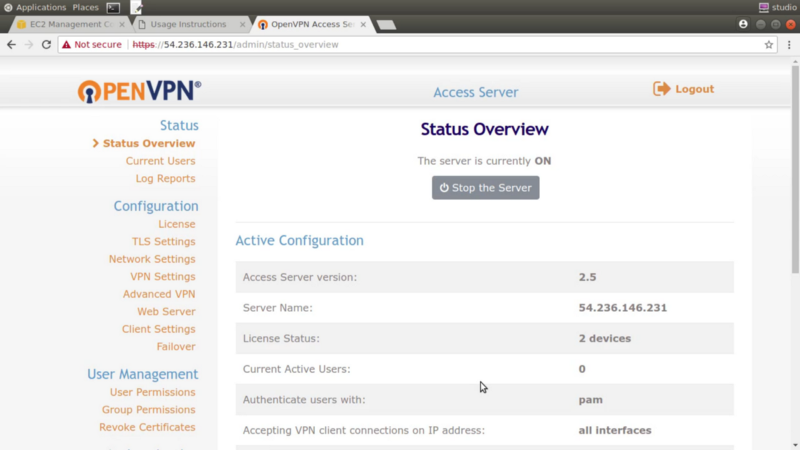Select the OpenVPN Access Server tab
This screenshot has height=450, width=800.
[x=312, y=24]
